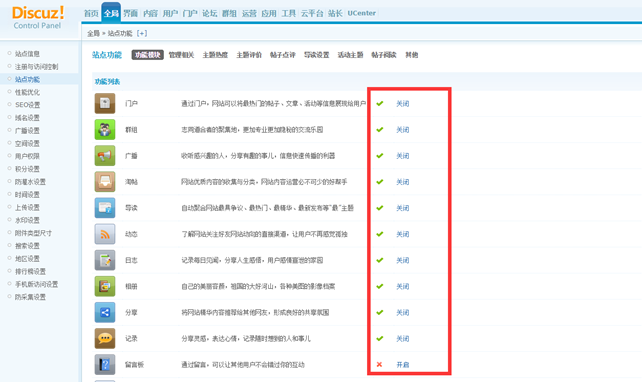Click the 群组 group feature icon

pyautogui.click(x=105, y=130)
